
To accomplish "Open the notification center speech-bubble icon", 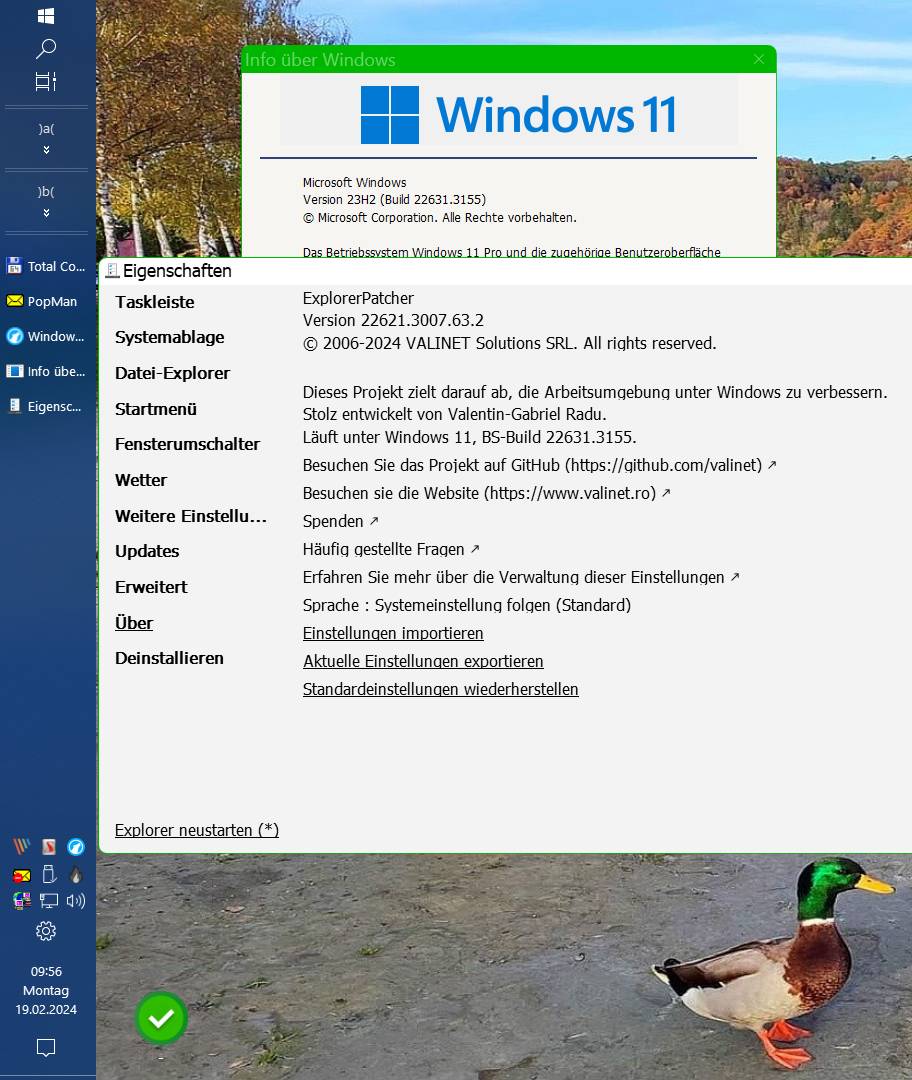I will pos(46,1048).
